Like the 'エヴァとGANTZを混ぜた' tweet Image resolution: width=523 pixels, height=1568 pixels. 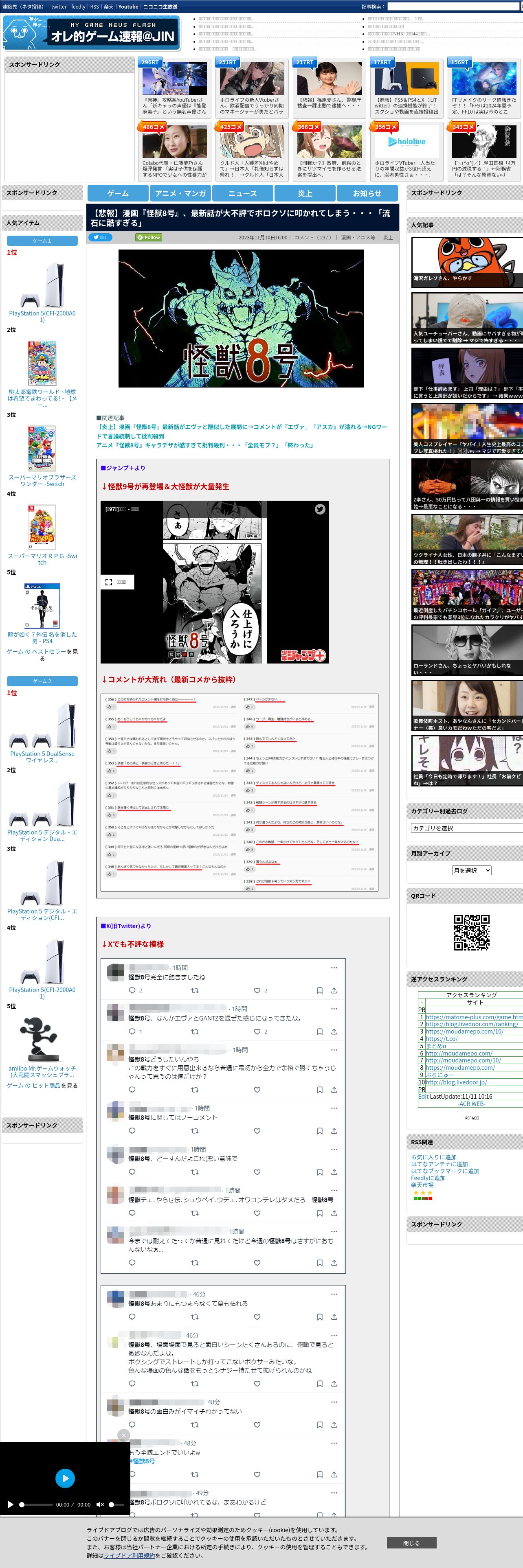pyautogui.click(x=257, y=1031)
